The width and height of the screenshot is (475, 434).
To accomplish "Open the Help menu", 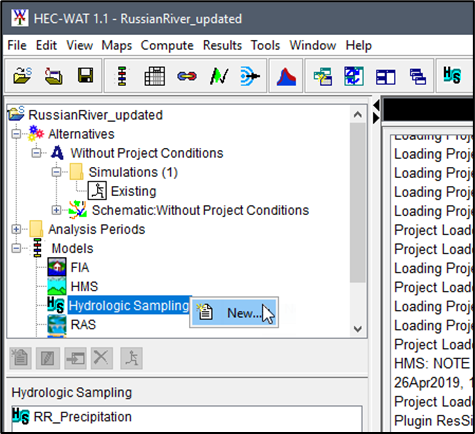I will pyautogui.click(x=358, y=45).
